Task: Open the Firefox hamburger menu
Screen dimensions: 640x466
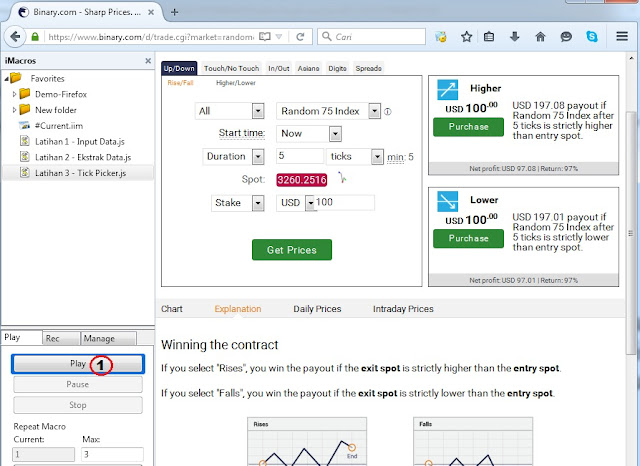Action: coord(622,36)
